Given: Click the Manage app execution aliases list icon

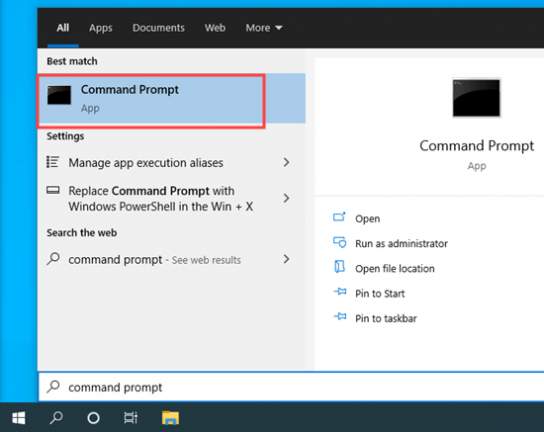Looking at the screenshot, I should point(53,162).
